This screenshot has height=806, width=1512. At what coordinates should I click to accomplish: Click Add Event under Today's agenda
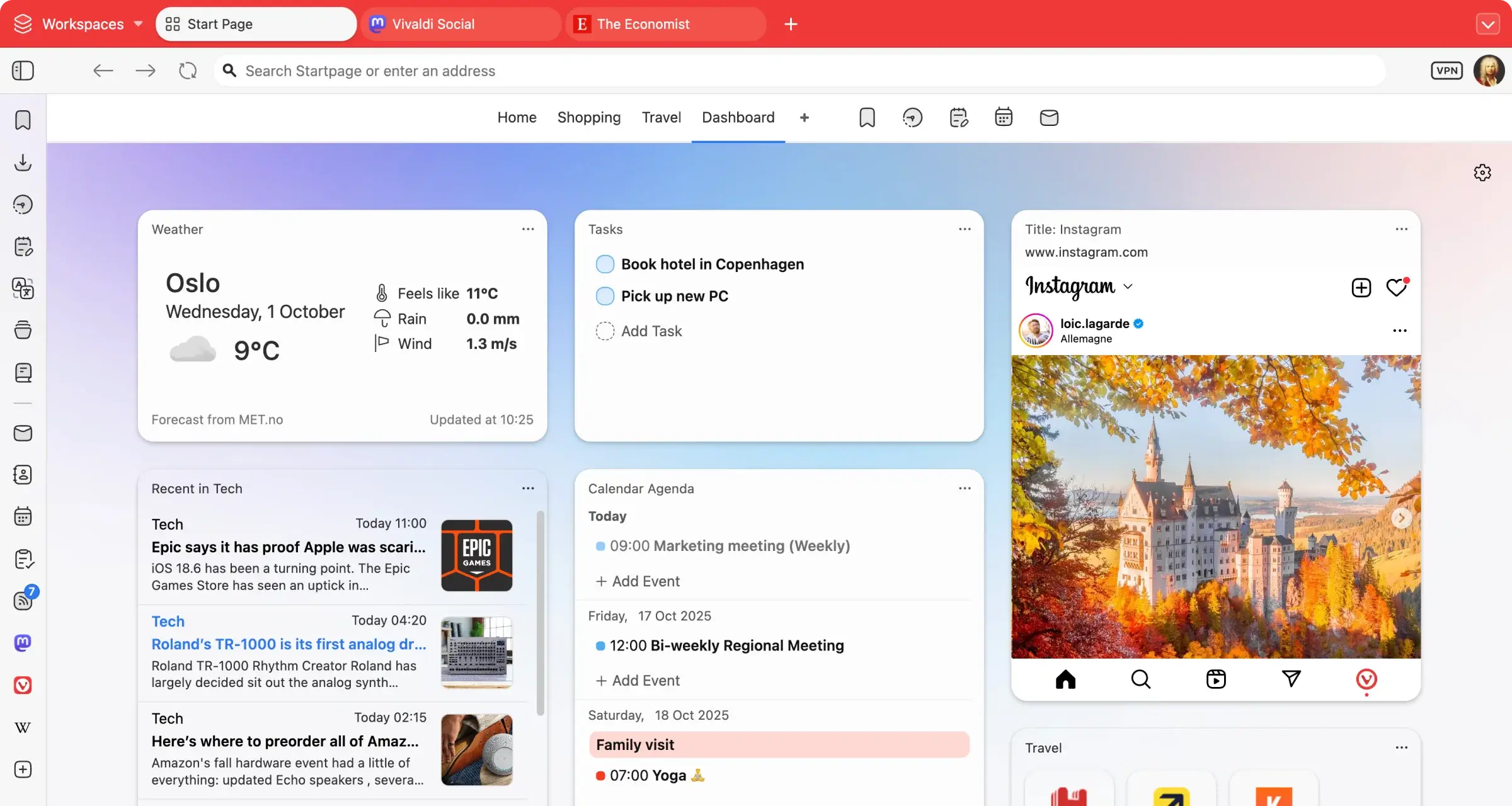pos(638,581)
